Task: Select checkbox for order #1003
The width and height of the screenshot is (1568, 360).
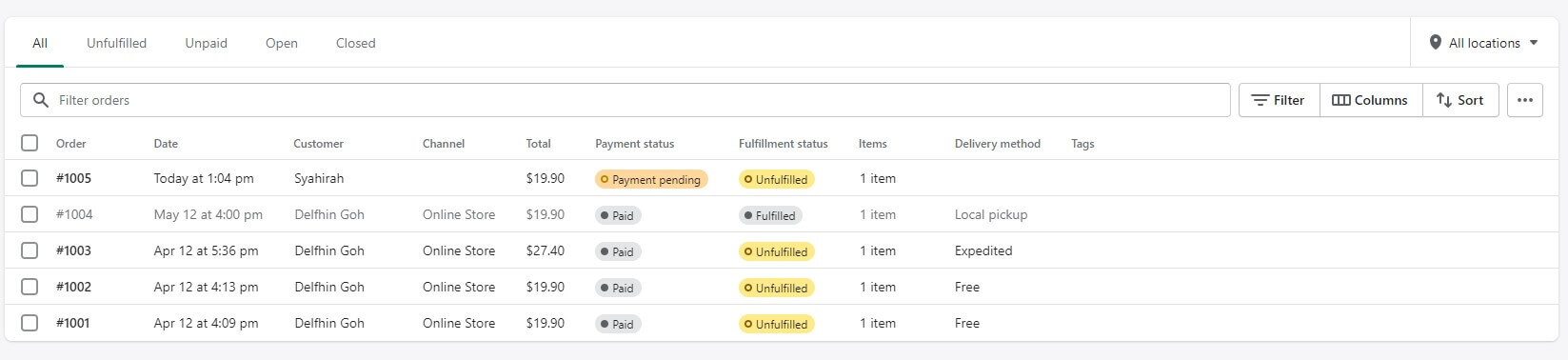Action: click(x=30, y=250)
